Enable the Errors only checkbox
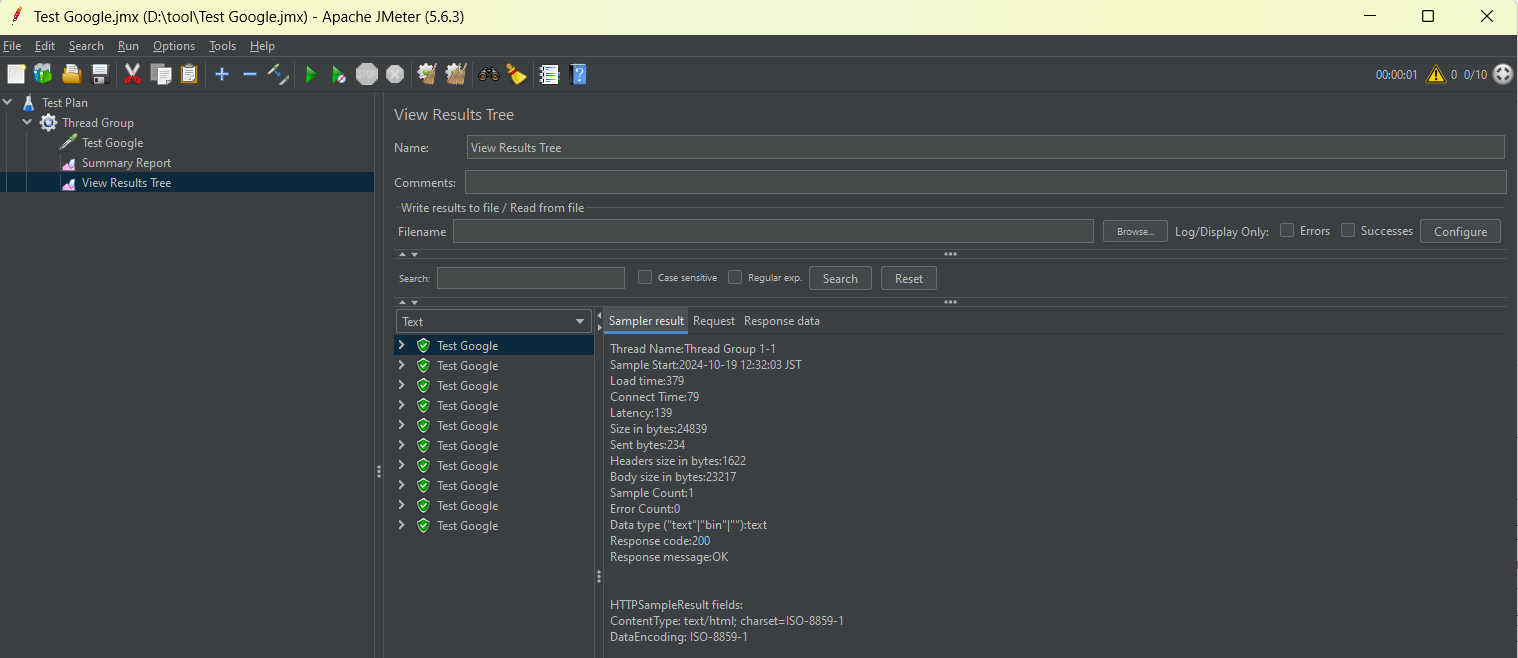The height and width of the screenshot is (658, 1518). pyautogui.click(x=1287, y=231)
